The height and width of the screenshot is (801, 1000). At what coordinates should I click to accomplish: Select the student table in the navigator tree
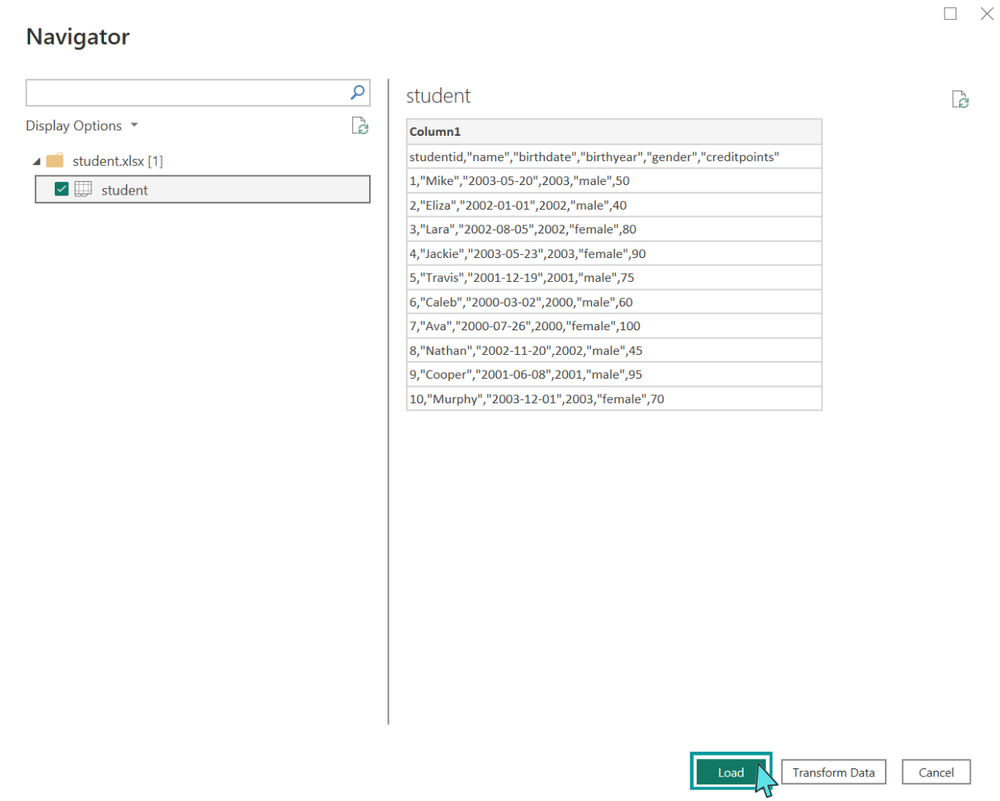click(x=120, y=189)
